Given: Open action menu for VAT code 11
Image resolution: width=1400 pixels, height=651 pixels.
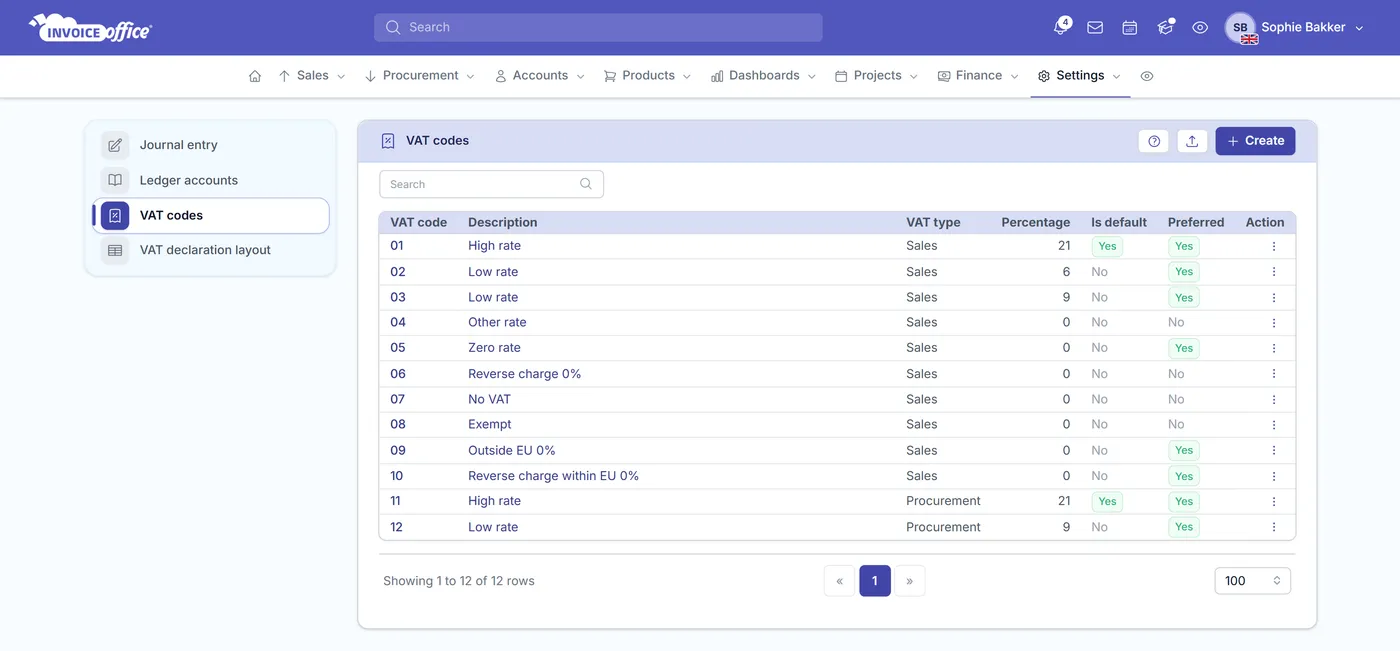Looking at the screenshot, I should point(1274,502).
